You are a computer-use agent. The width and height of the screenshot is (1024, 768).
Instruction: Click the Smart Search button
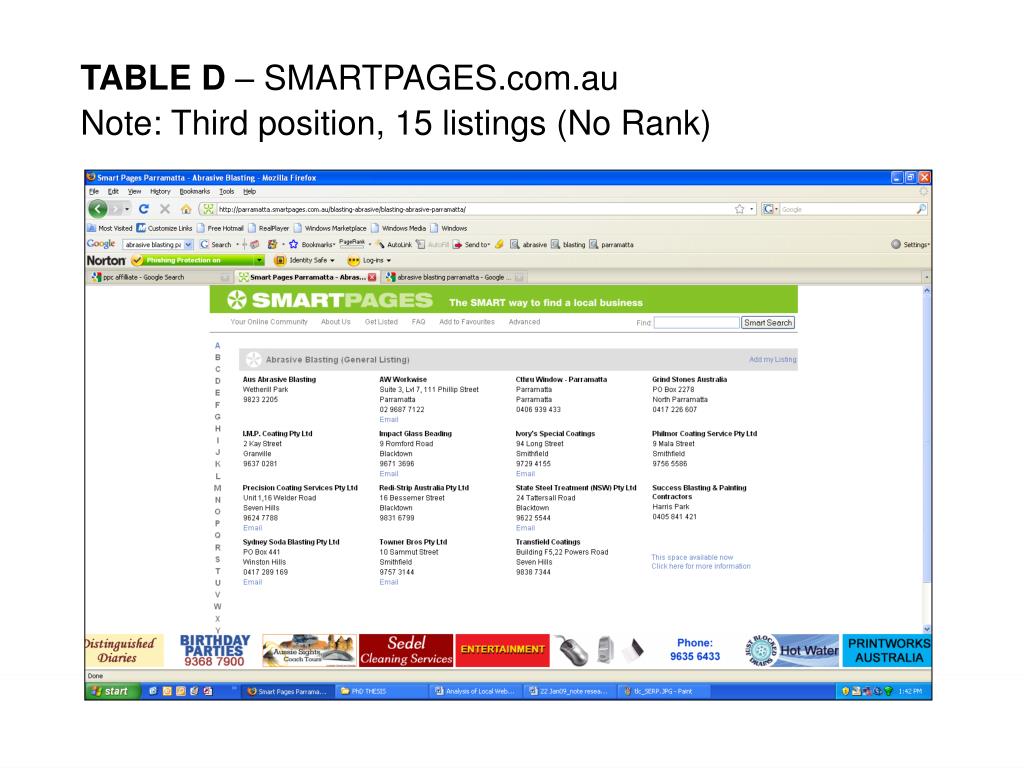click(x=768, y=323)
